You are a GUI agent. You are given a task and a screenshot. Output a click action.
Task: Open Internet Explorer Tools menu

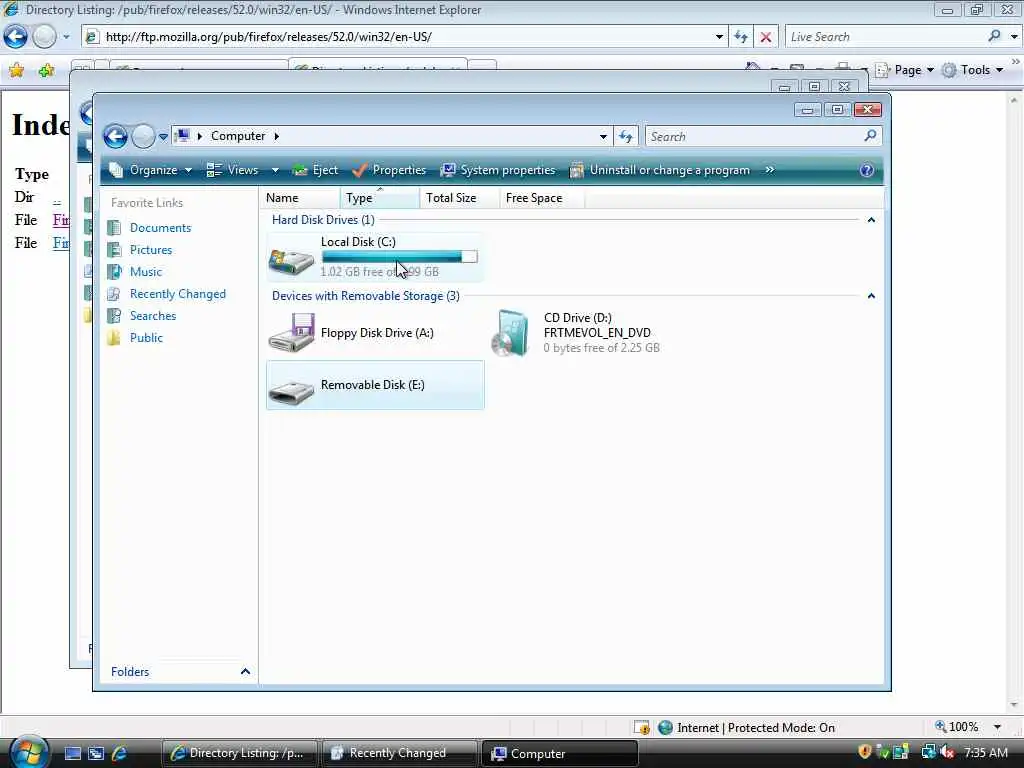coord(972,70)
